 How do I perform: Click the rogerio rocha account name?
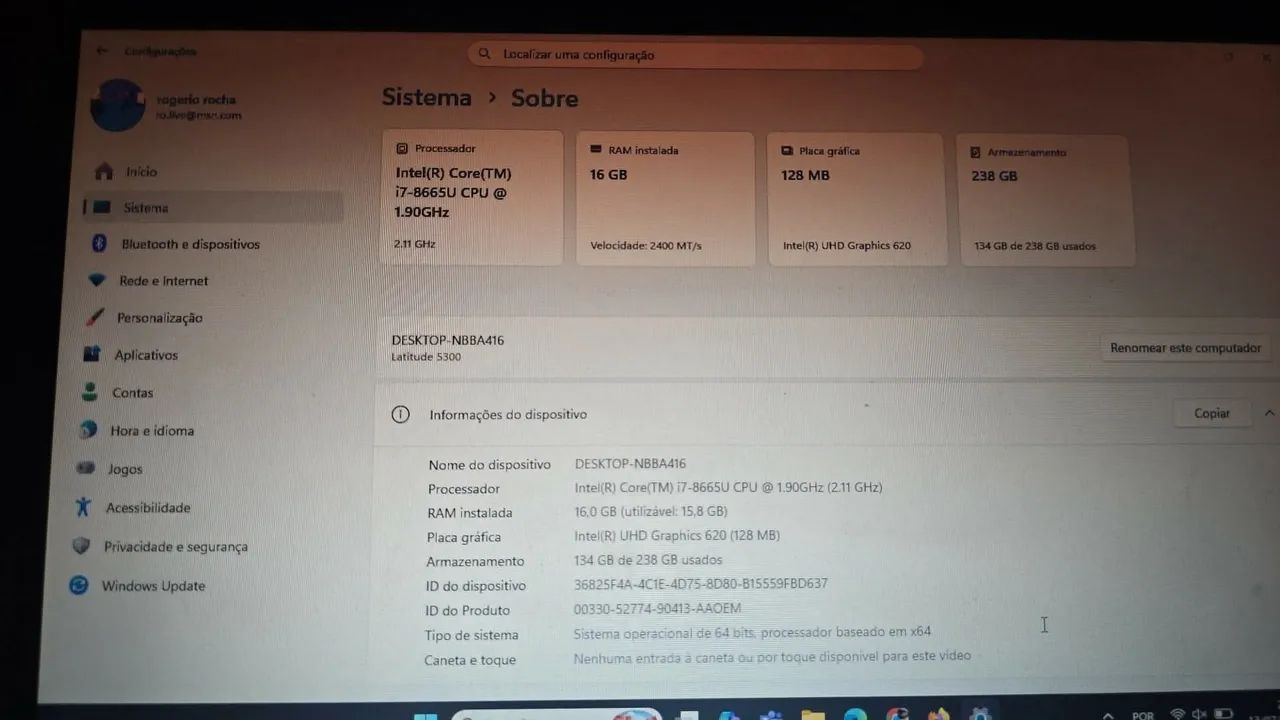(196, 100)
